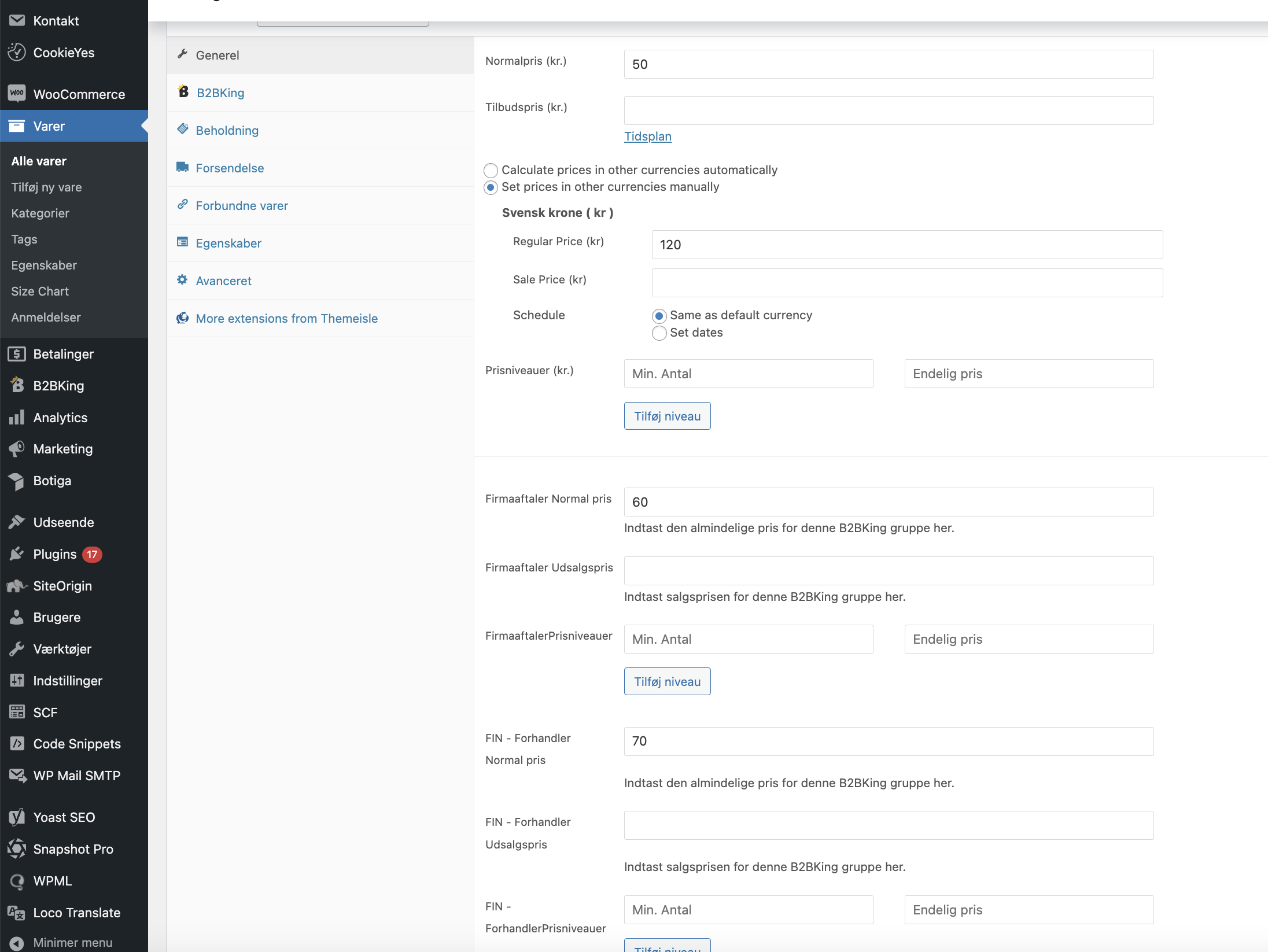
Task: Open the Marketing megaphone icon
Action: pyautogui.click(x=17, y=449)
